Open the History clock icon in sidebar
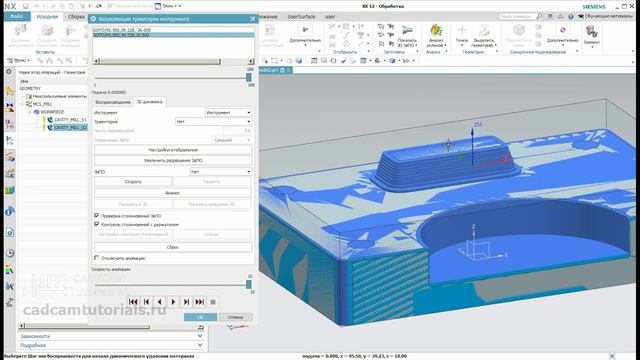This screenshot has height=360, width=640. point(10,253)
